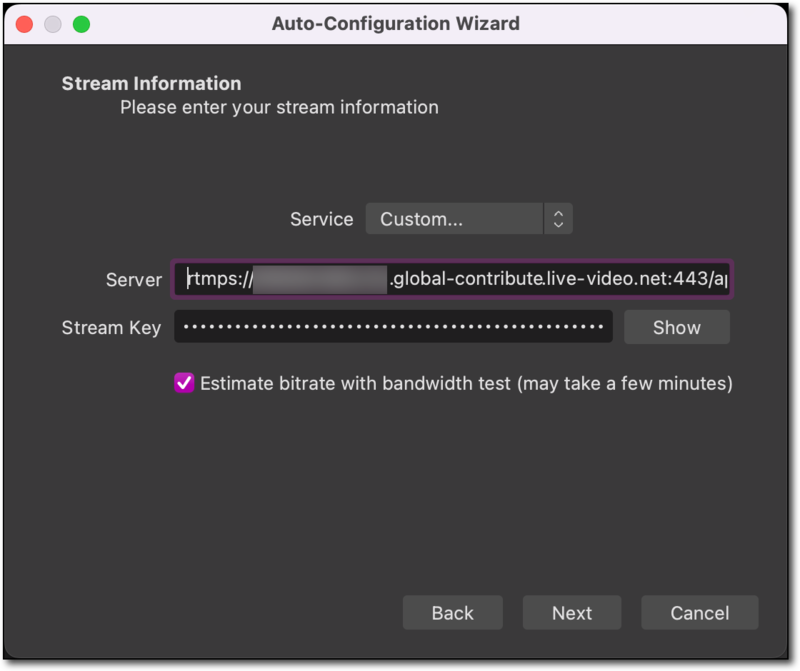Go Back to the previous wizard step
The height and width of the screenshot is (671, 800).
pos(453,612)
